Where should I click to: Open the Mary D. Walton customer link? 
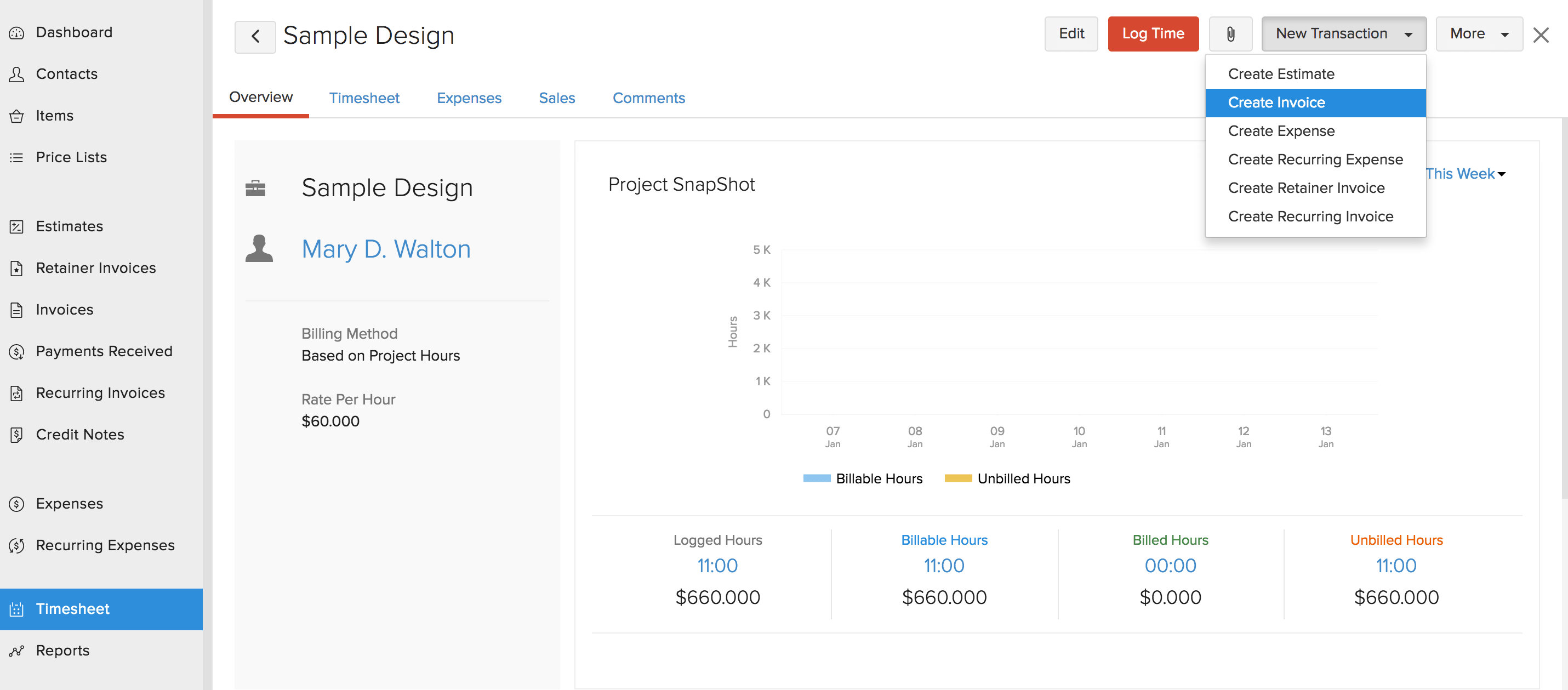click(386, 249)
